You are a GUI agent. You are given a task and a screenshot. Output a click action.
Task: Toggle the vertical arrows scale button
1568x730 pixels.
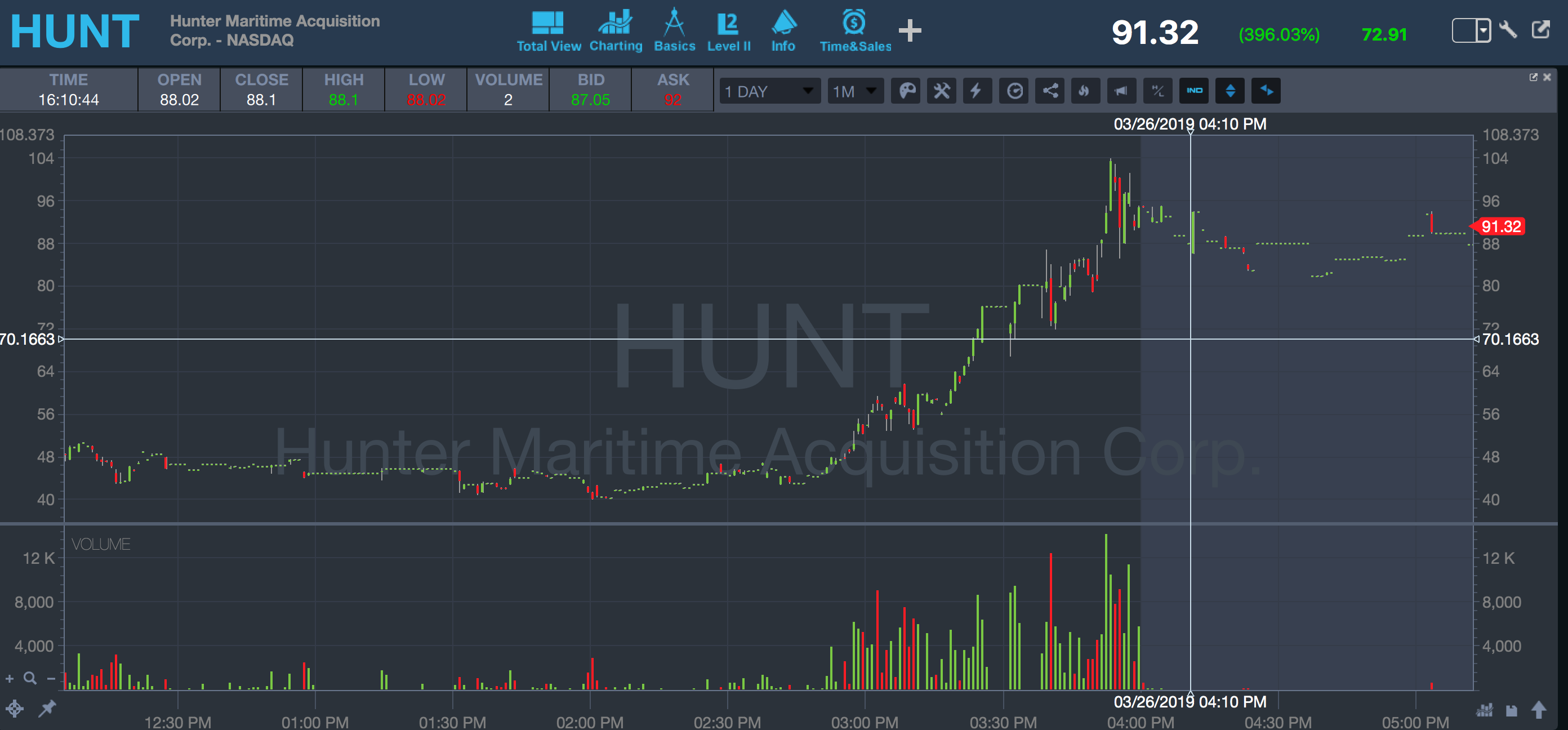pos(1230,91)
